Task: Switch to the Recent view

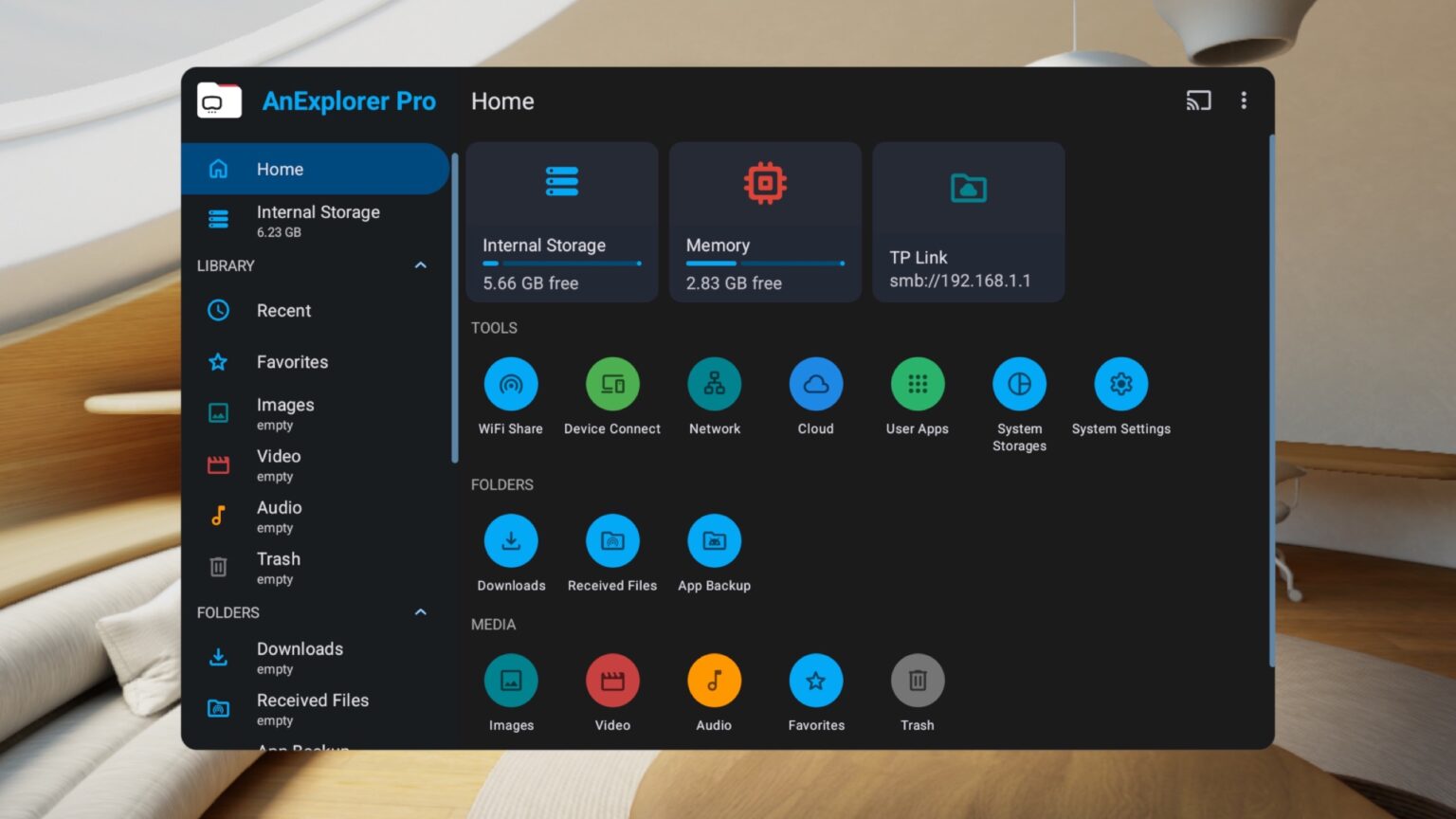Action: [x=282, y=310]
